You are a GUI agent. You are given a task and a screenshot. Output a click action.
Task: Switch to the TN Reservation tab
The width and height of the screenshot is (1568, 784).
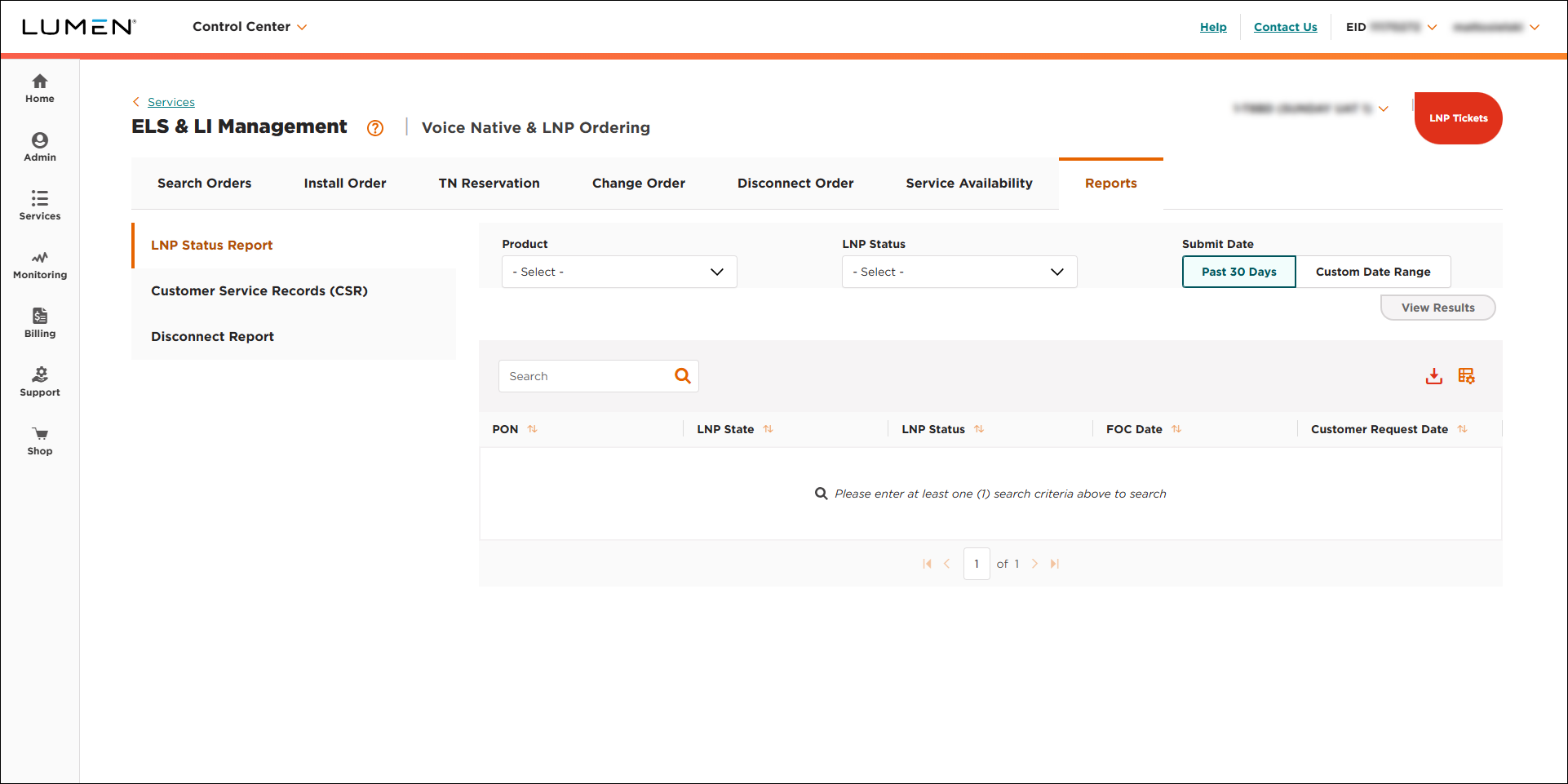click(x=489, y=184)
